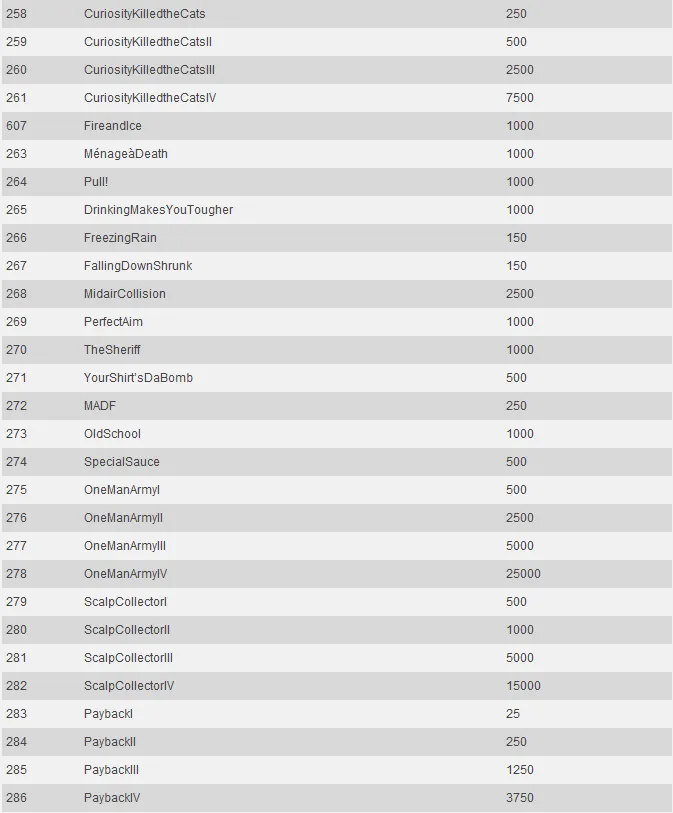The height and width of the screenshot is (813, 673).
Task: Click the 7500 value cell
Action: tap(520, 98)
